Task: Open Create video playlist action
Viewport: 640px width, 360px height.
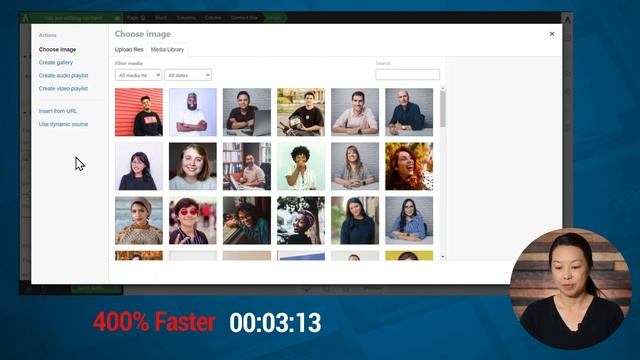Action: tap(63, 89)
